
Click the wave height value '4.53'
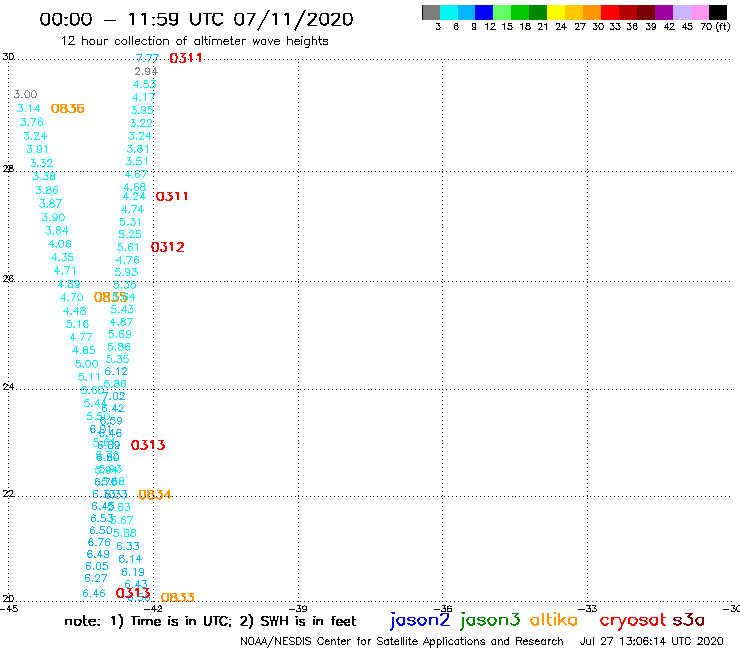[144, 84]
